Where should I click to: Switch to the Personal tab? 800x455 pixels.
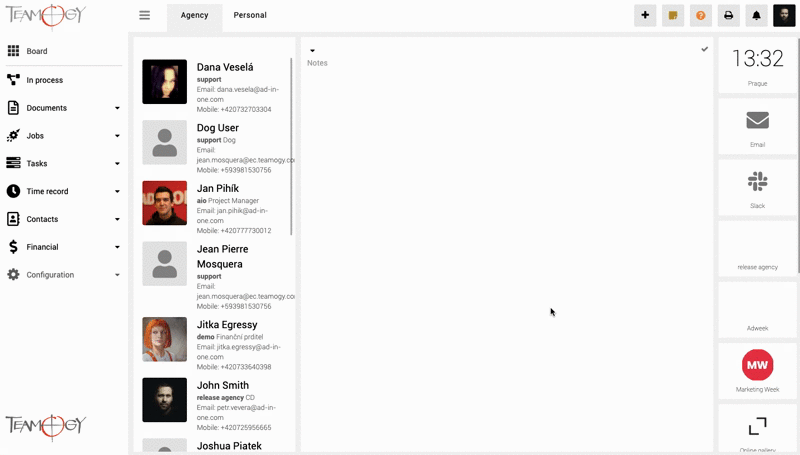250,15
